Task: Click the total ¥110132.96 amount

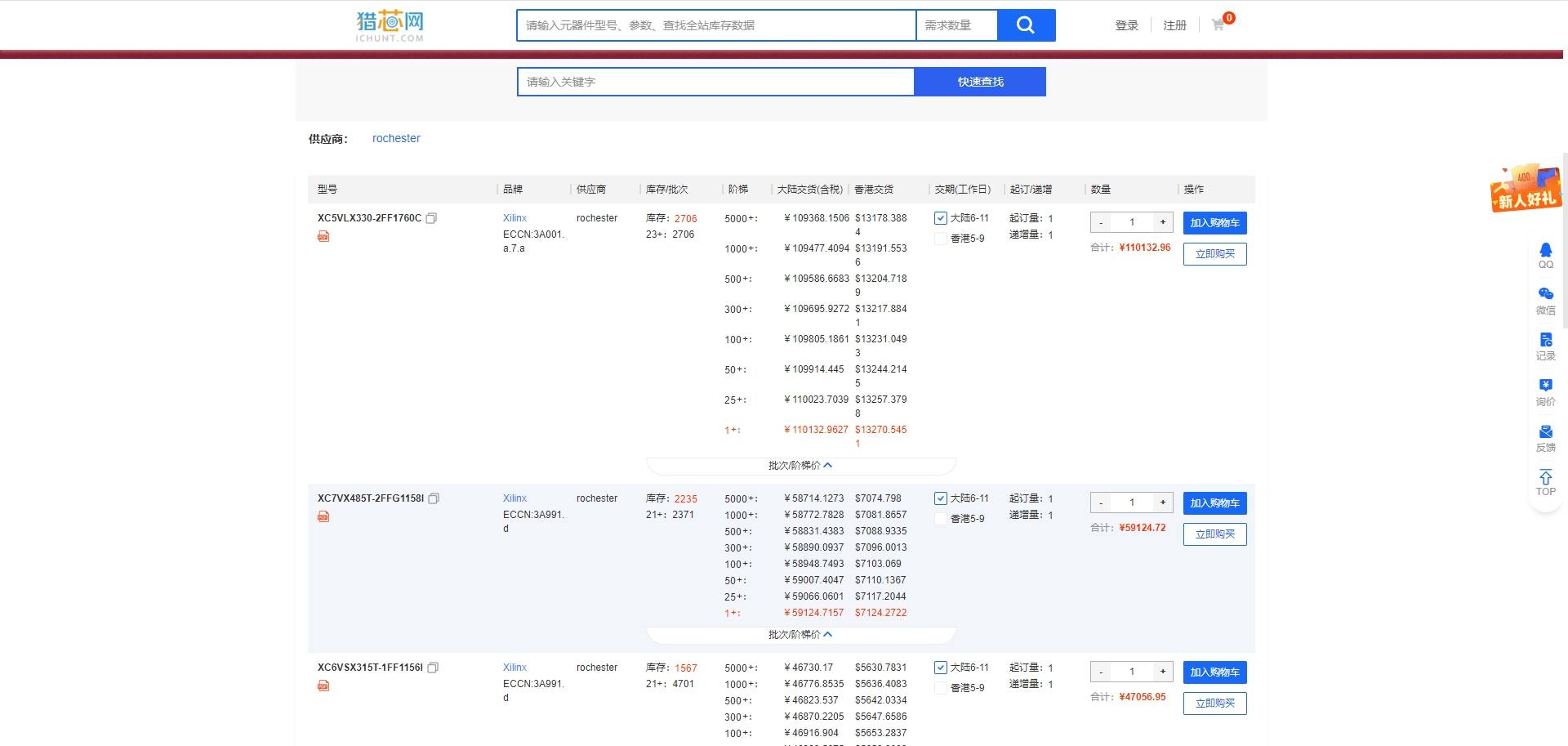Action: [1145, 248]
